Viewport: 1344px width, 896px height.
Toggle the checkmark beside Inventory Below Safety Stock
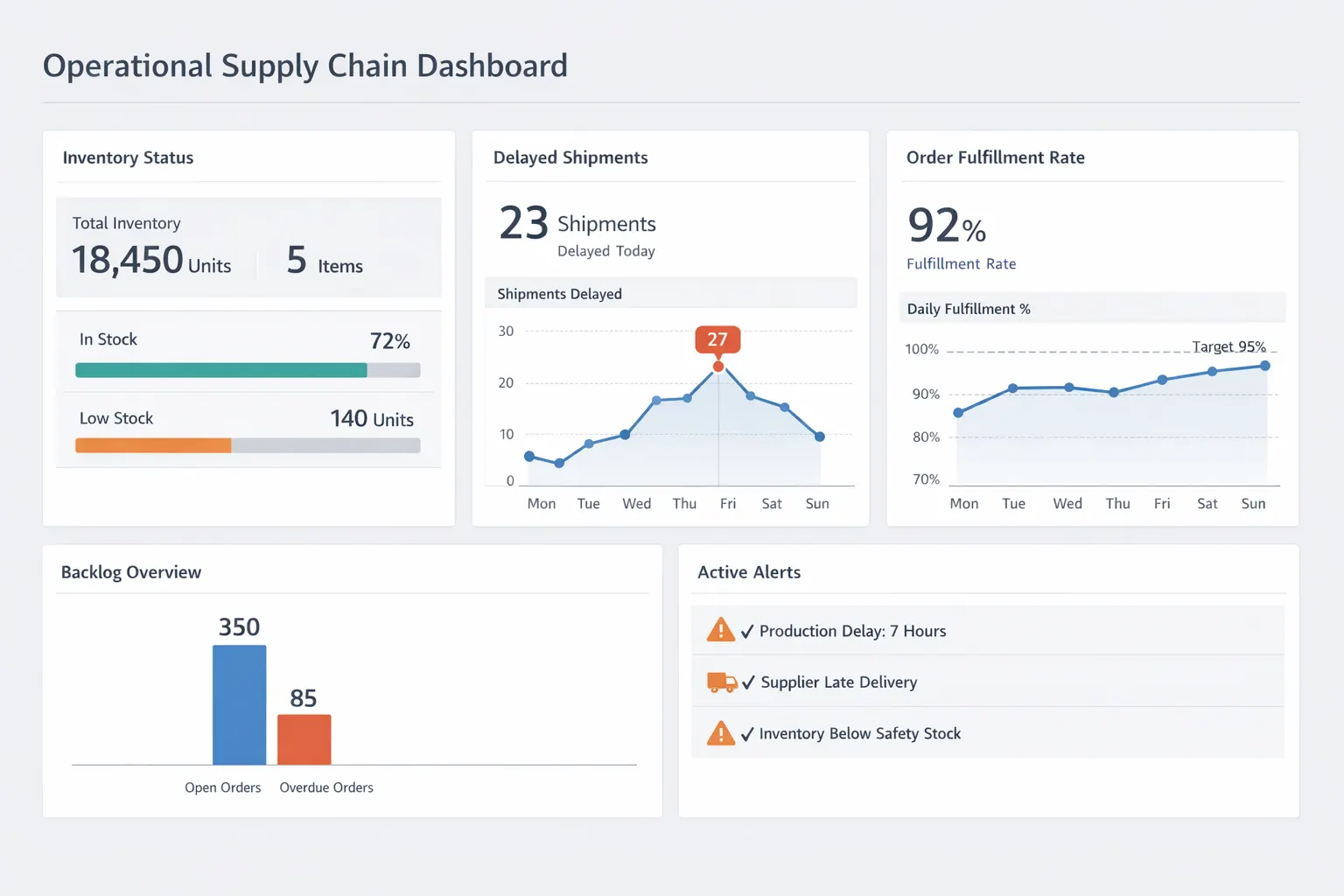click(x=748, y=734)
